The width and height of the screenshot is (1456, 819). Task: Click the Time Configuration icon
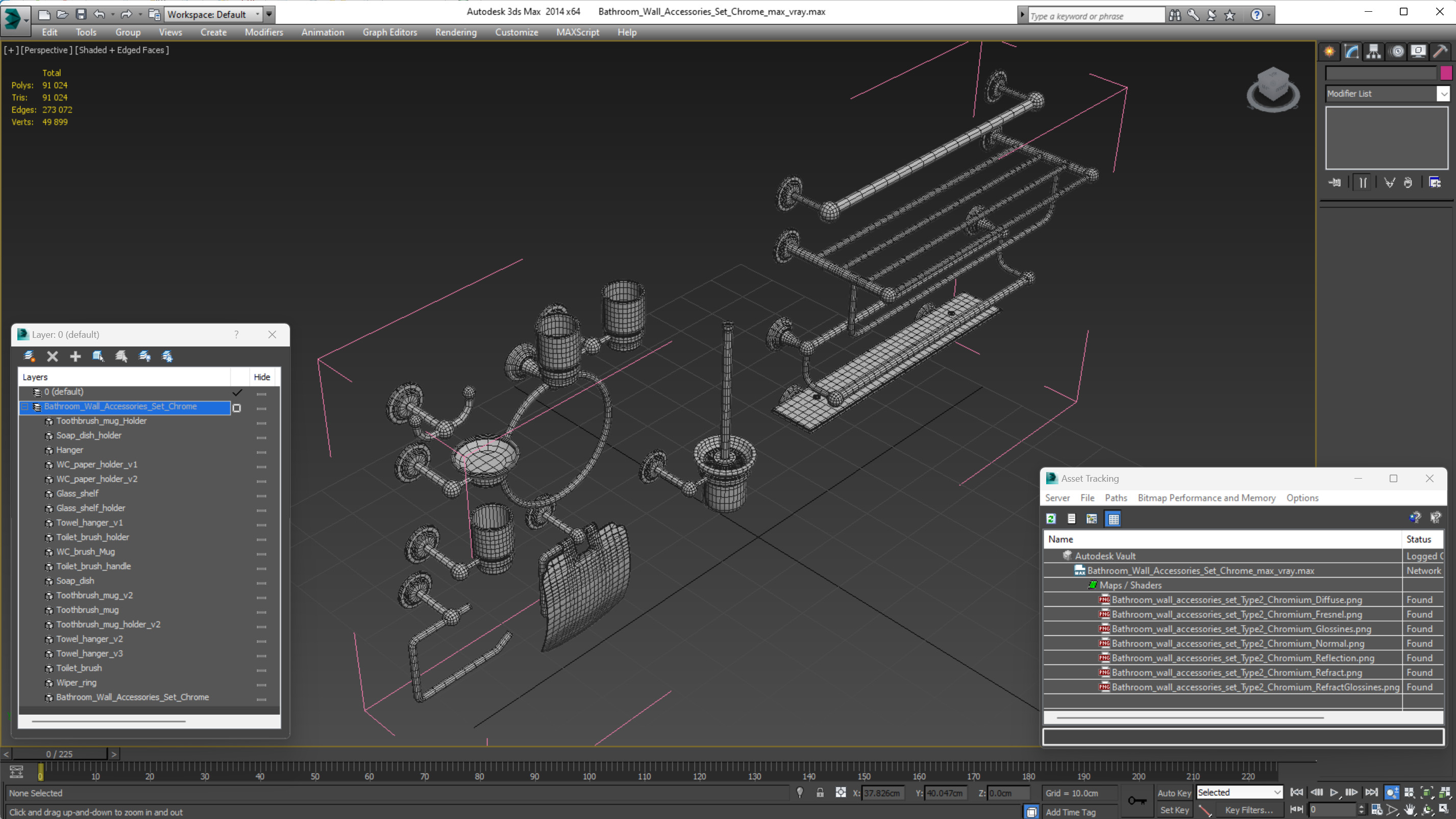tap(1376, 810)
